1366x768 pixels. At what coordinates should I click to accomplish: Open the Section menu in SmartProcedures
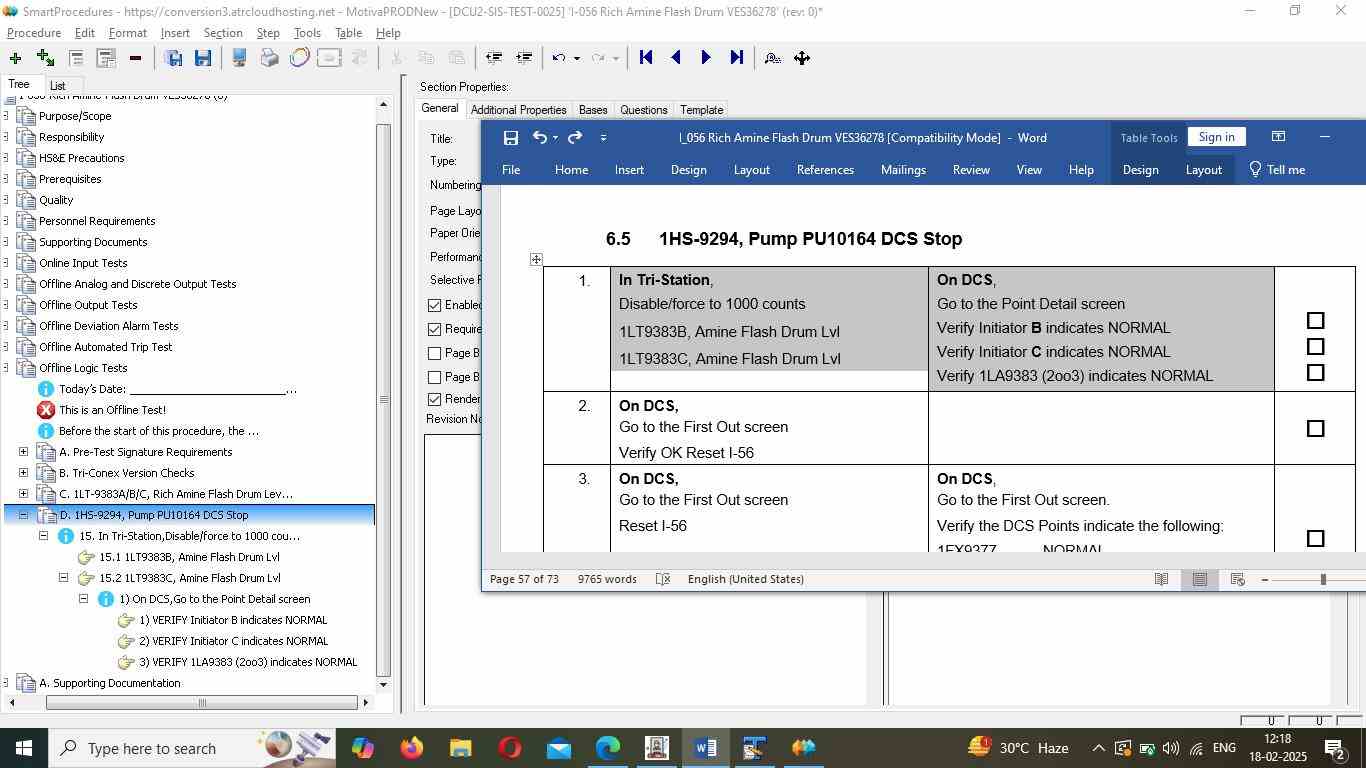pyautogui.click(x=223, y=33)
